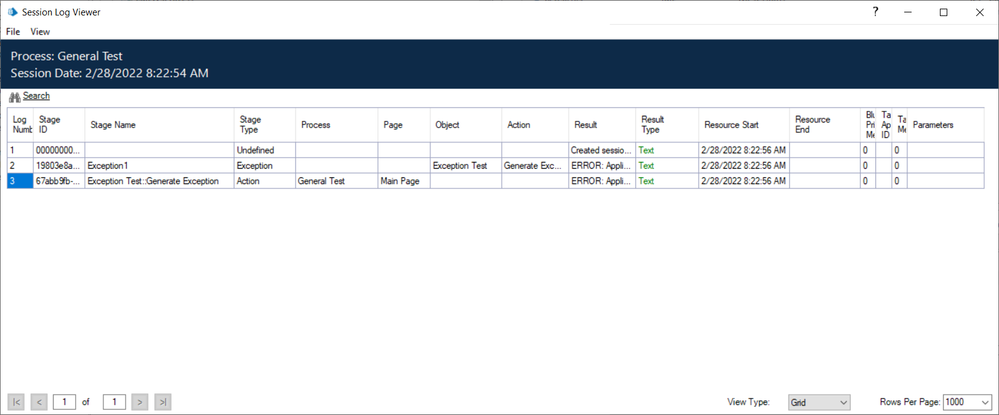Screen dimensions: 999x415
Task: Click the total pages field
Action: coord(114,402)
